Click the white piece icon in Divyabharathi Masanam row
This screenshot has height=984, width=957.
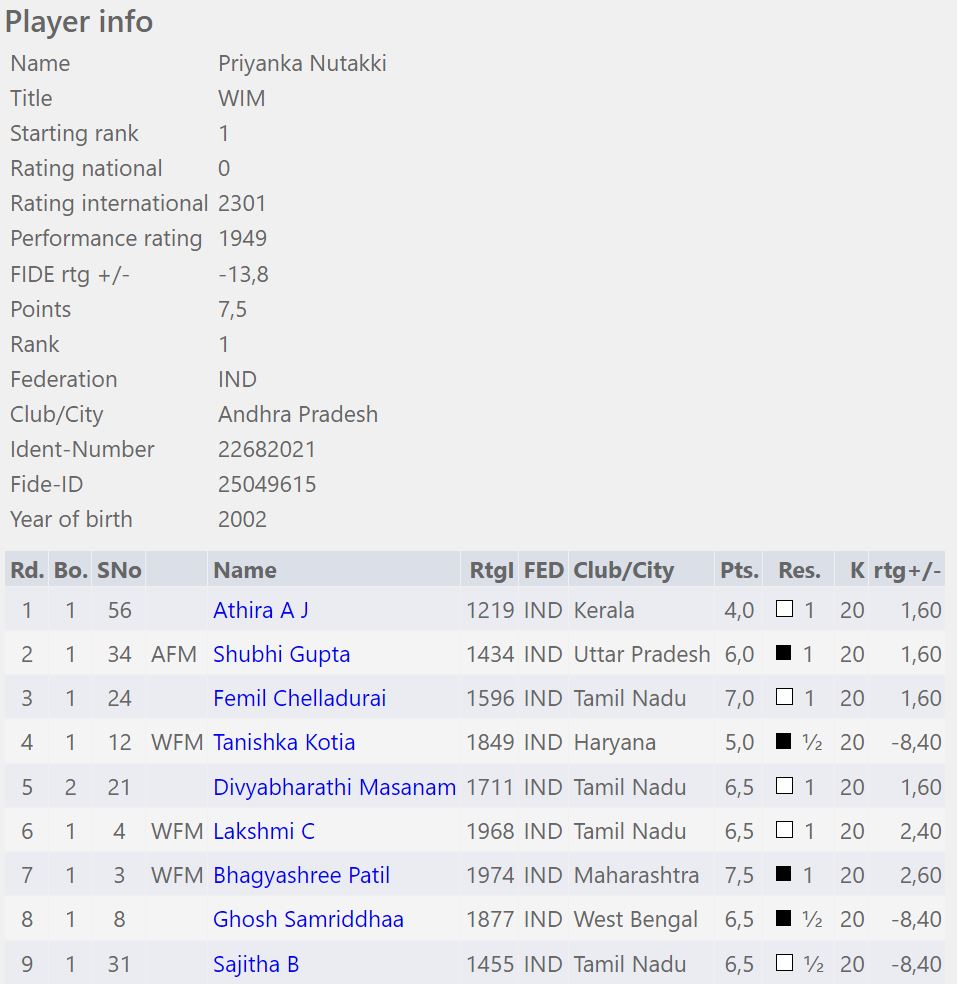pyautogui.click(x=784, y=786)
